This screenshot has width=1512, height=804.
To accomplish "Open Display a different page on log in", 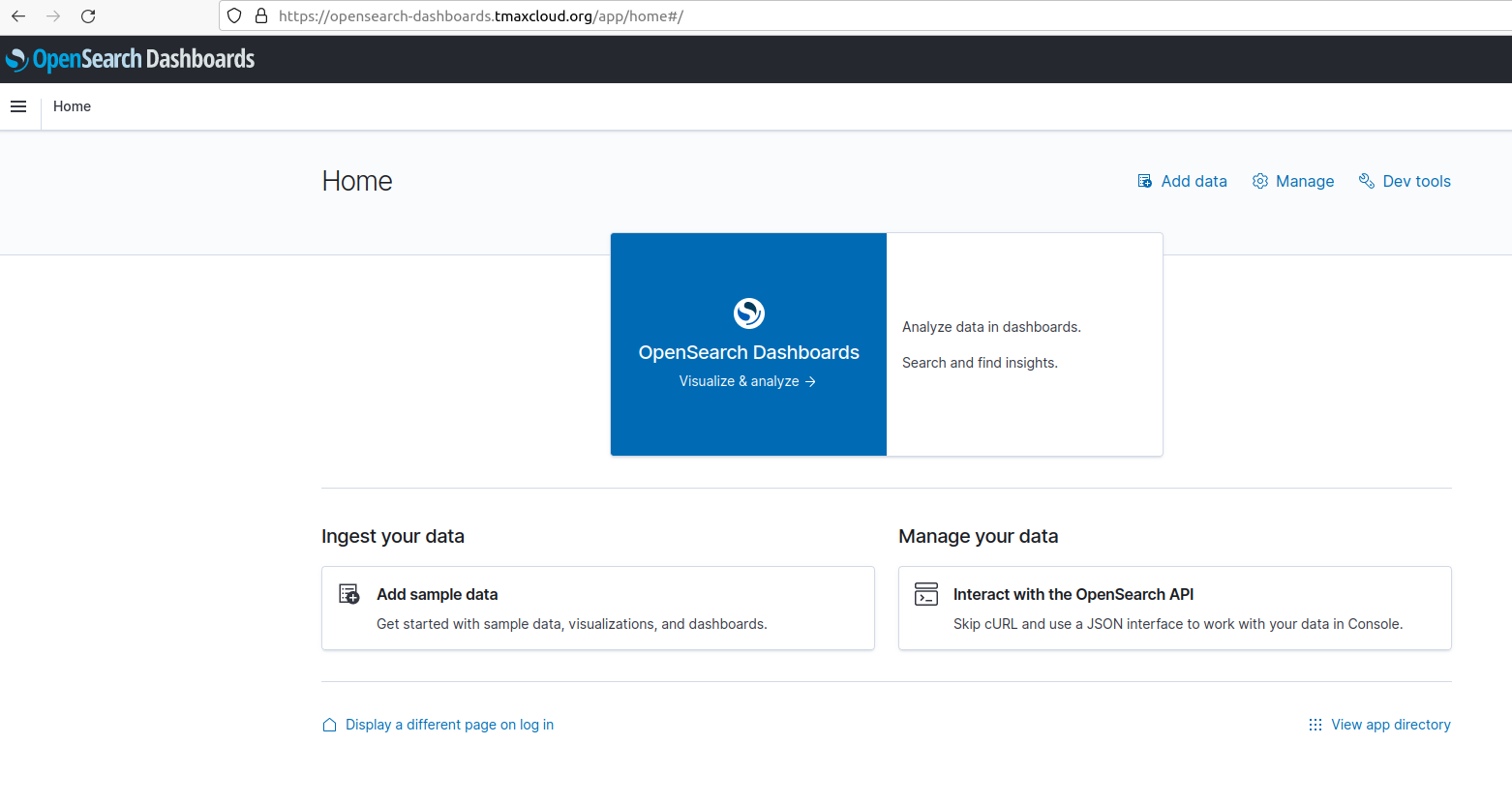I will [449, 725].
